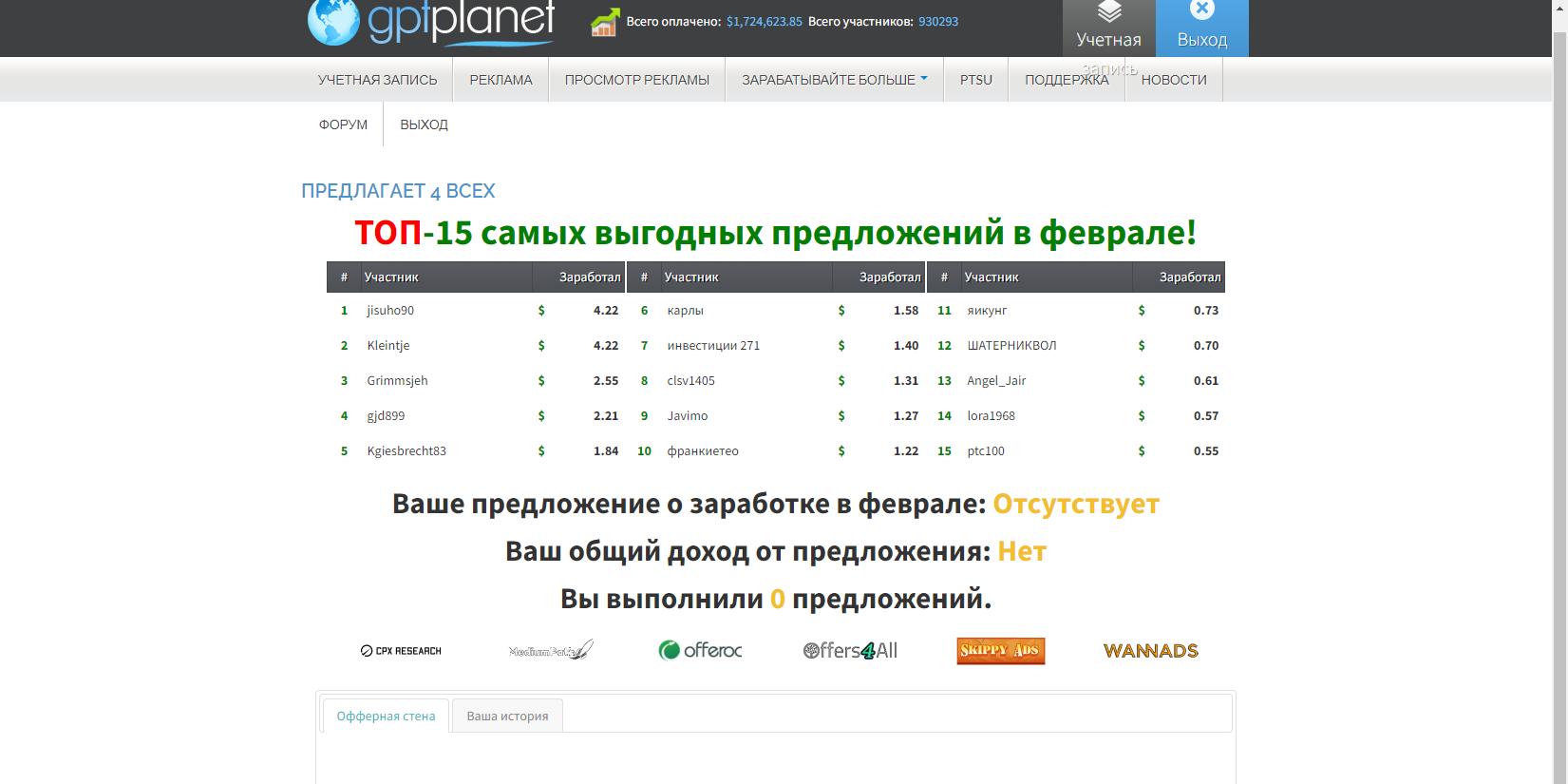The width and height of the screenshot is (1568, 784).
Task: Click participant clsv1405 in the ranking
Action: click(x=690, y=381)
